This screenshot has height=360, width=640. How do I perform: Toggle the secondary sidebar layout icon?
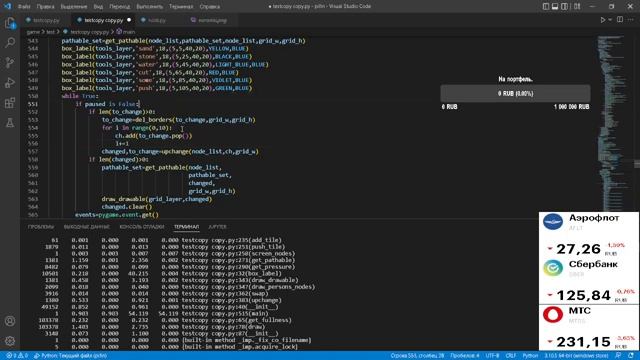coord(564,7)
